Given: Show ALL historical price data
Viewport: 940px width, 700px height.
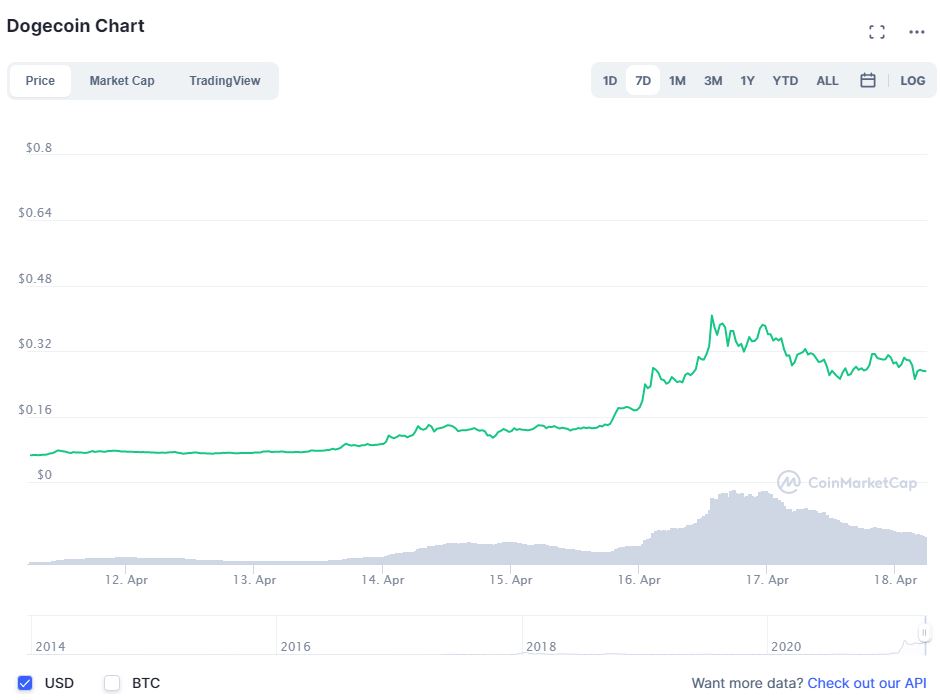Looking at the screenshot, I should [827, 80].
